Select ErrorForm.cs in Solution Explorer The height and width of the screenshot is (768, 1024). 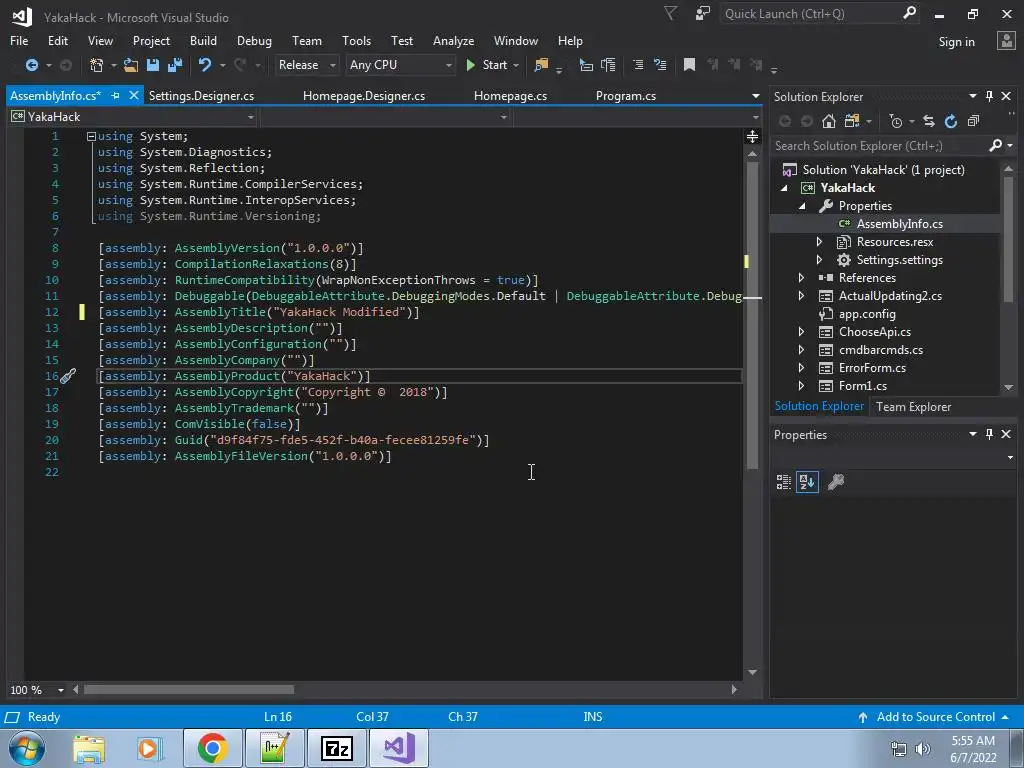(872, 368)
